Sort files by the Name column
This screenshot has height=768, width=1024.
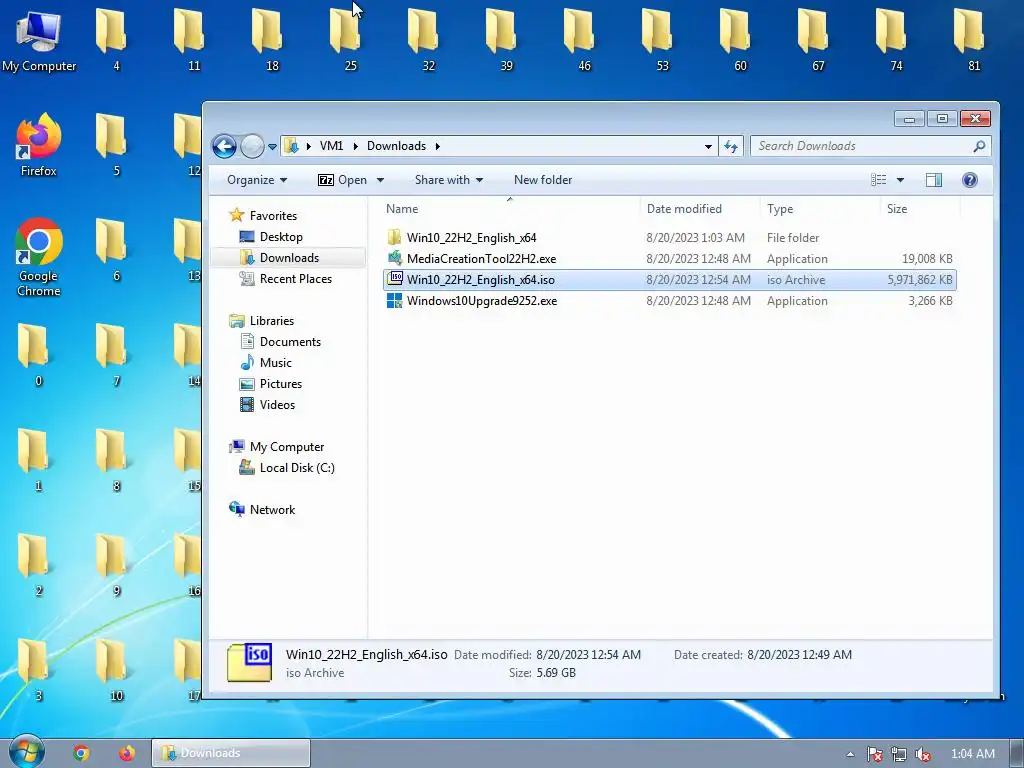[402, 209]
